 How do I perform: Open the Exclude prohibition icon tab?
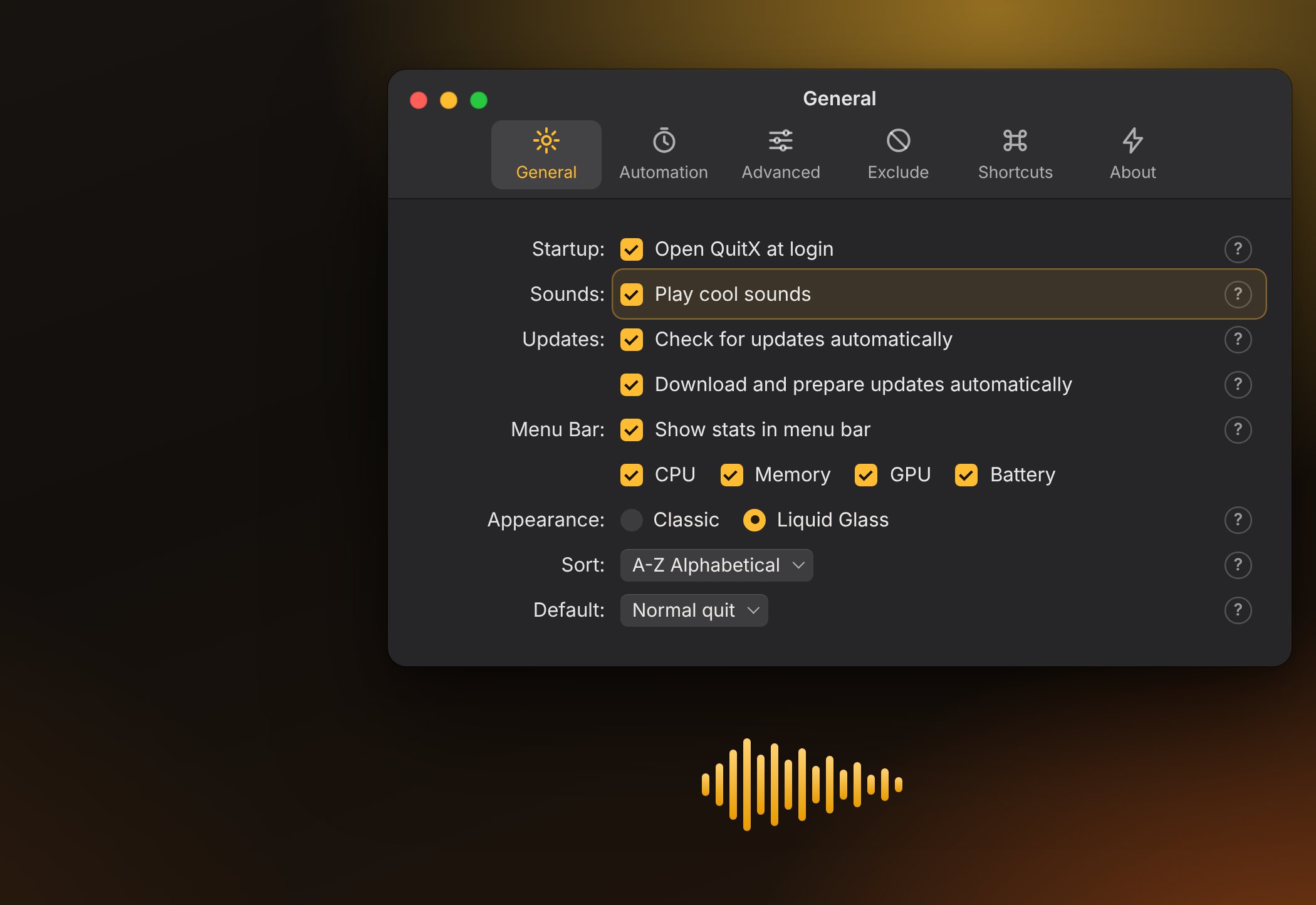[x=898, y=154]
